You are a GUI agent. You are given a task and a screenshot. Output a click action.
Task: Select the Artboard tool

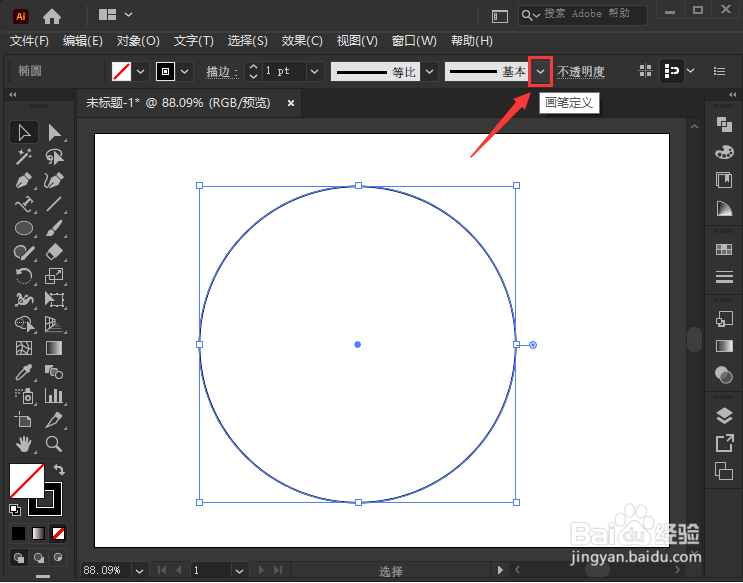click(x=24, y=420)
